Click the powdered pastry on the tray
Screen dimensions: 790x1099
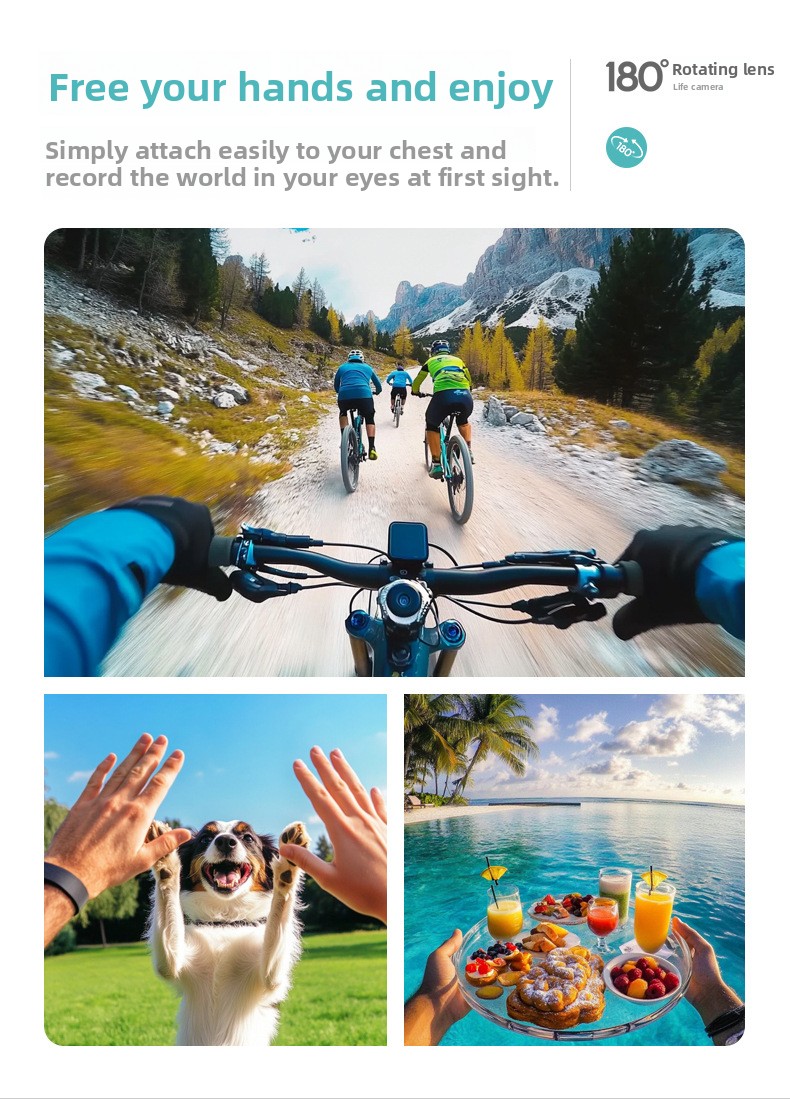(x=557, y=987)
